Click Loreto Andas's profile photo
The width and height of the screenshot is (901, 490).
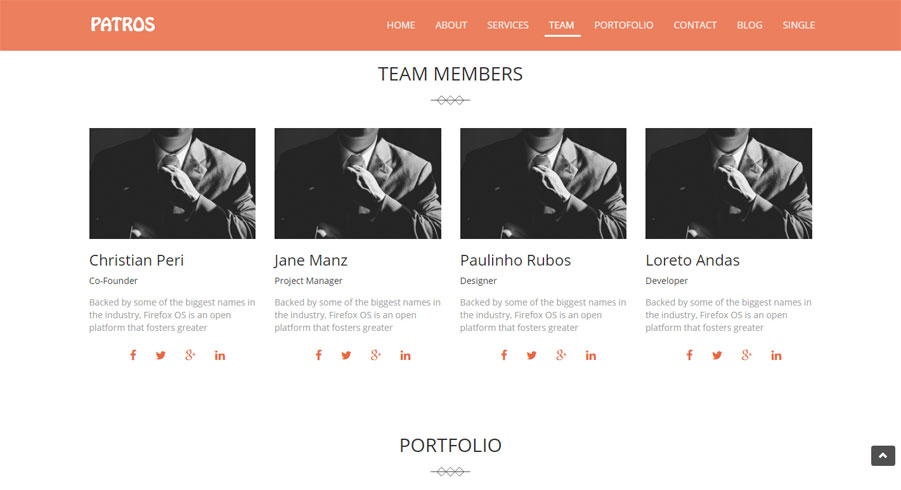pos(729,183)
